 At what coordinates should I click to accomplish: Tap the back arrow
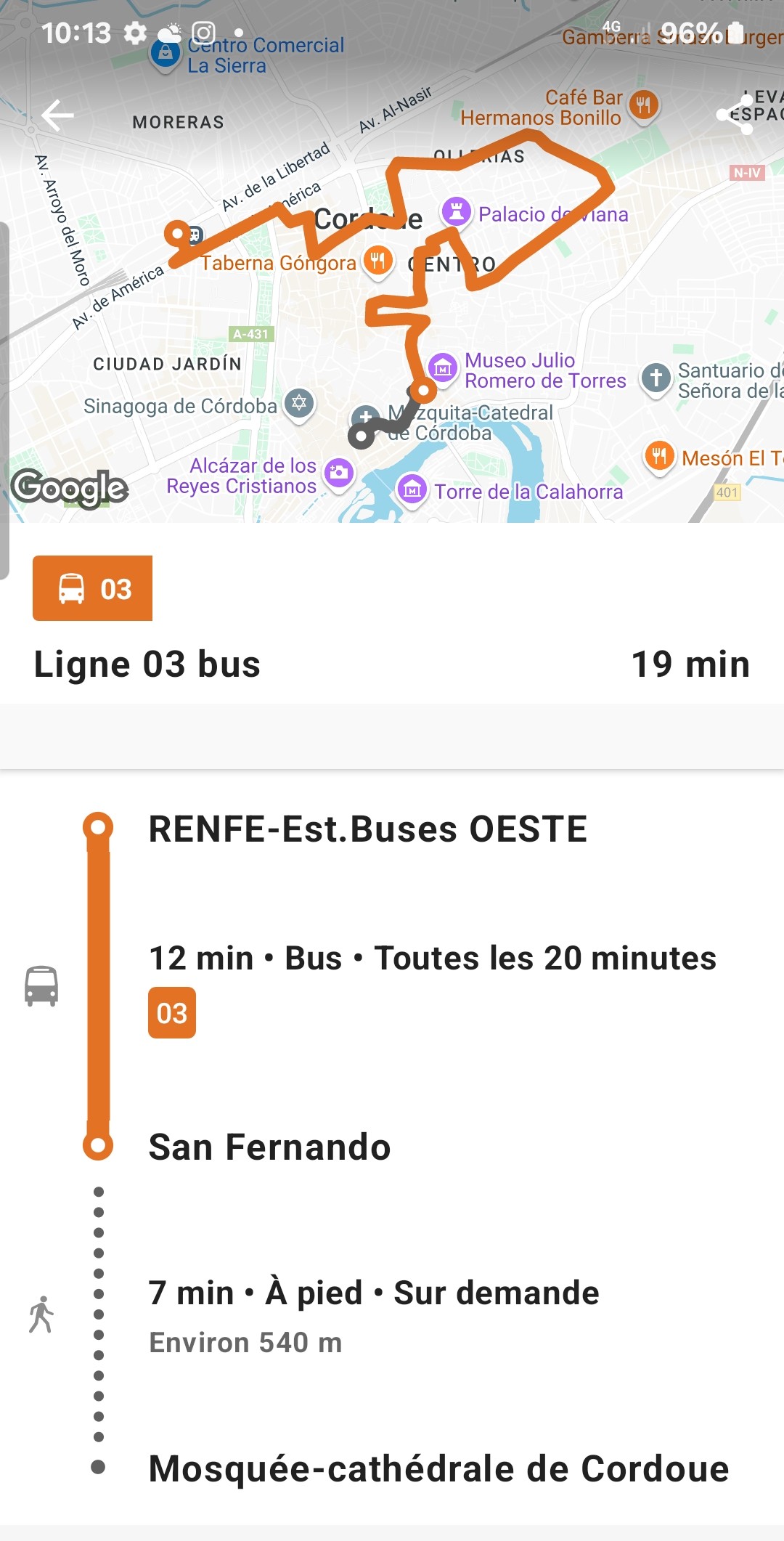(x=58, y=115)
